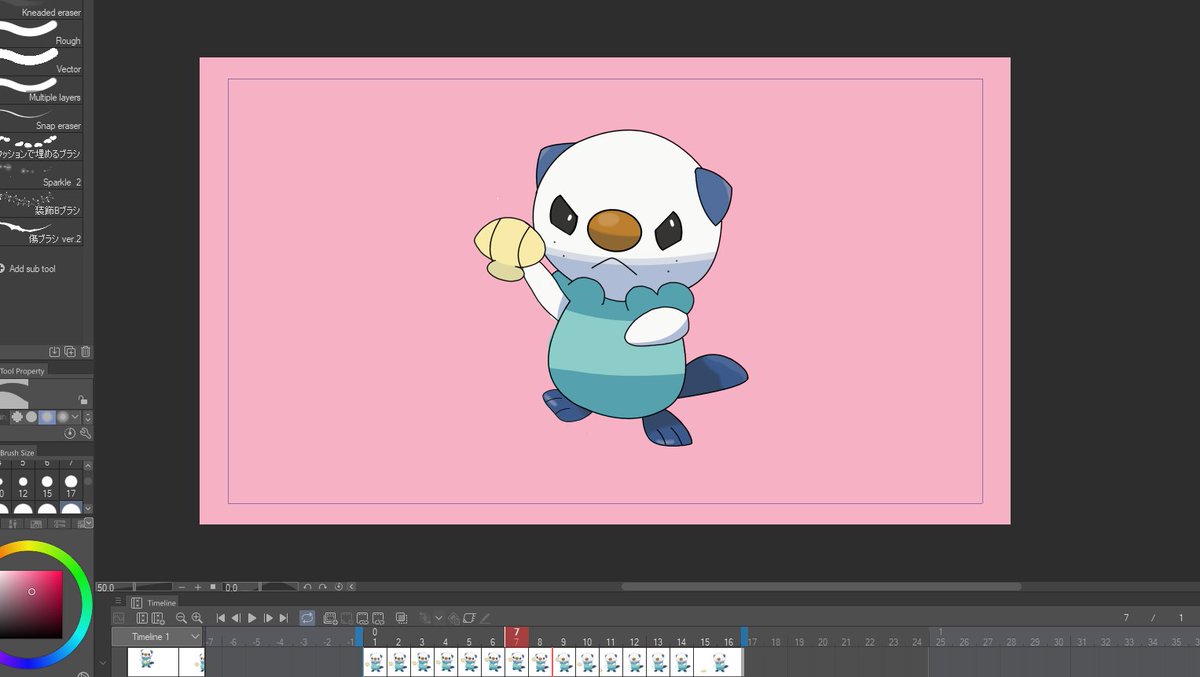This screenshot has height=677, width=1200.
Task: Select the cel thumbnail at frame 3
Action: point(423,661)
